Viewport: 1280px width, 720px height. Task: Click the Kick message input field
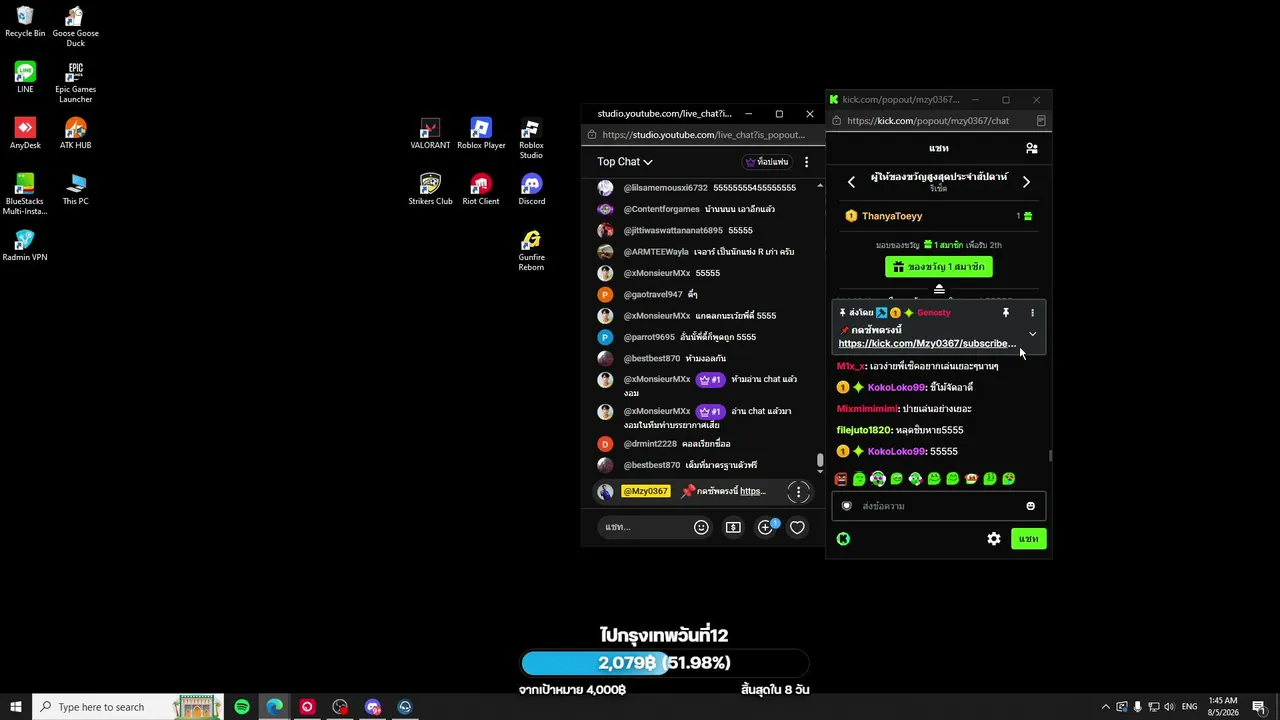pyautogui.click(x=938, y=506)
